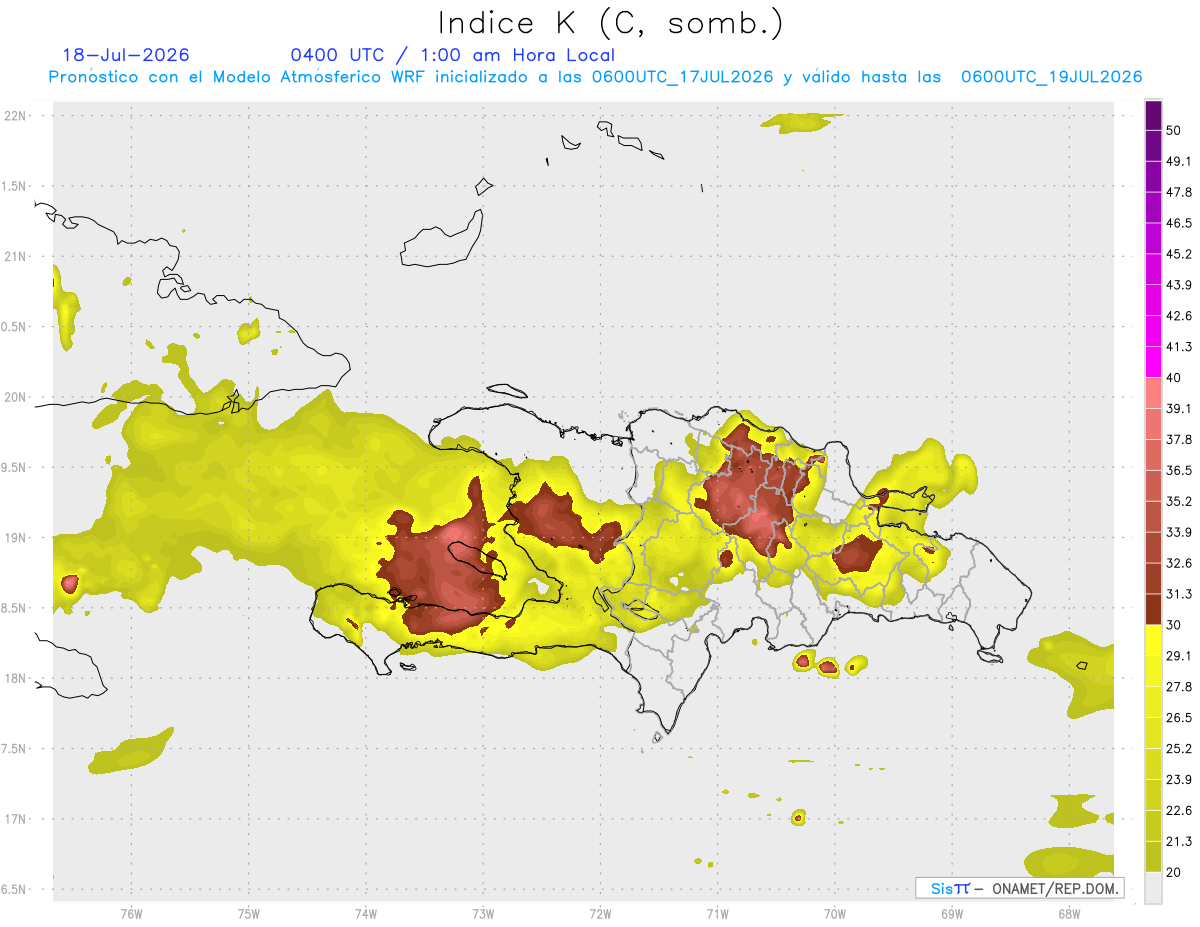Click the colorbar value '29.1'
Viewport: 1200px width, 927px height.
pos(1180,656)
